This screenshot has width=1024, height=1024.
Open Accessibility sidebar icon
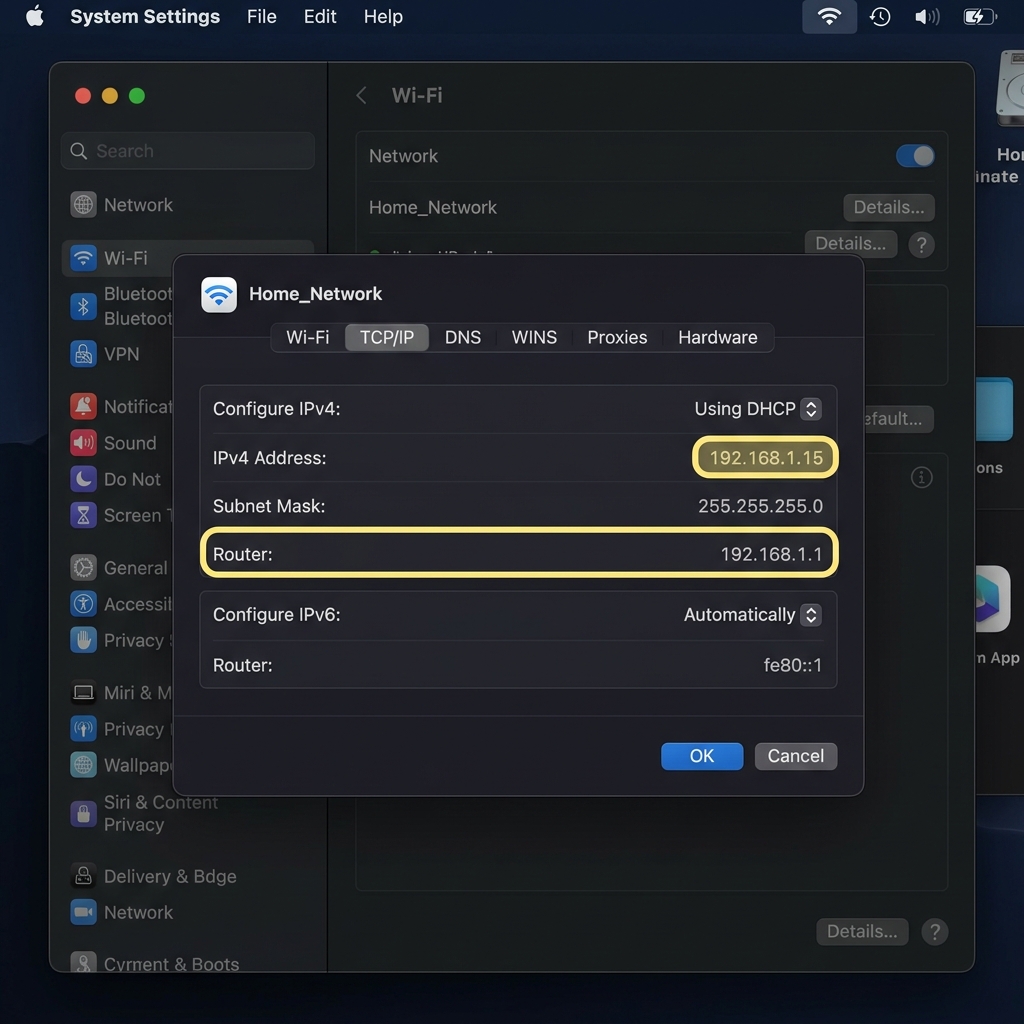83,604
